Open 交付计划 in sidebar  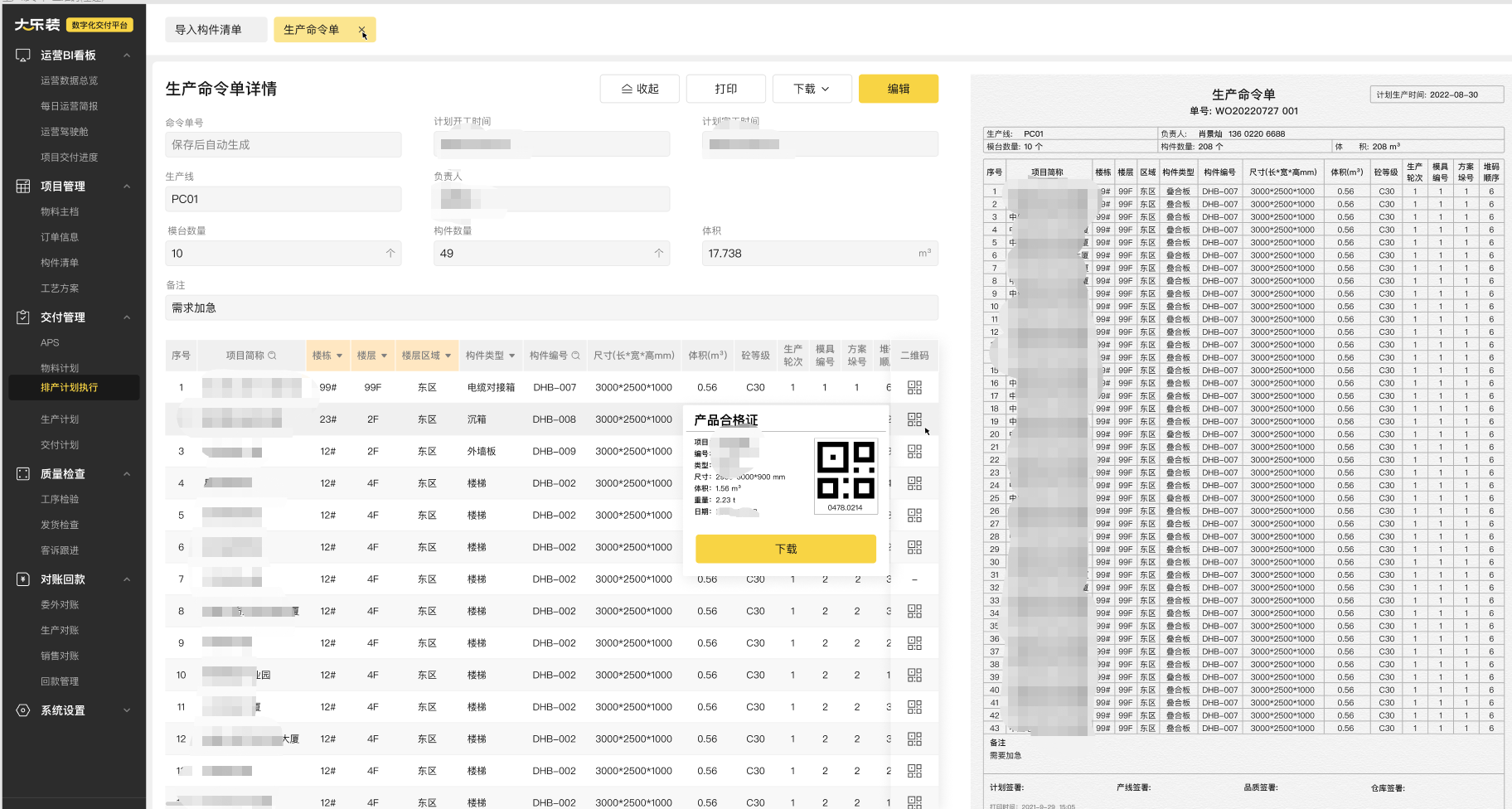click(x=60, y=445)
